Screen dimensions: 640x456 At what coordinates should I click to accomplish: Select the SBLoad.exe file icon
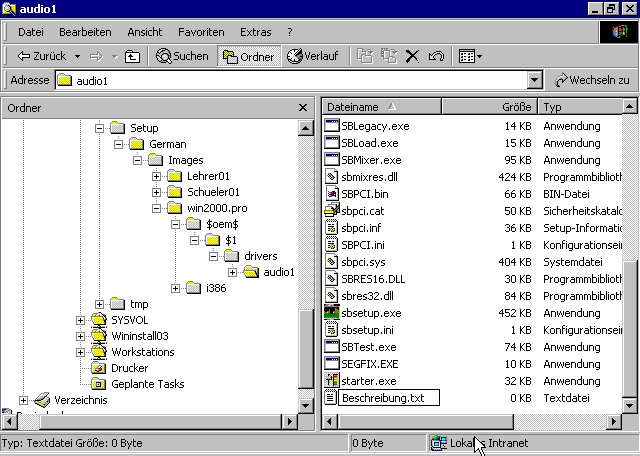[x=331, y=143]
